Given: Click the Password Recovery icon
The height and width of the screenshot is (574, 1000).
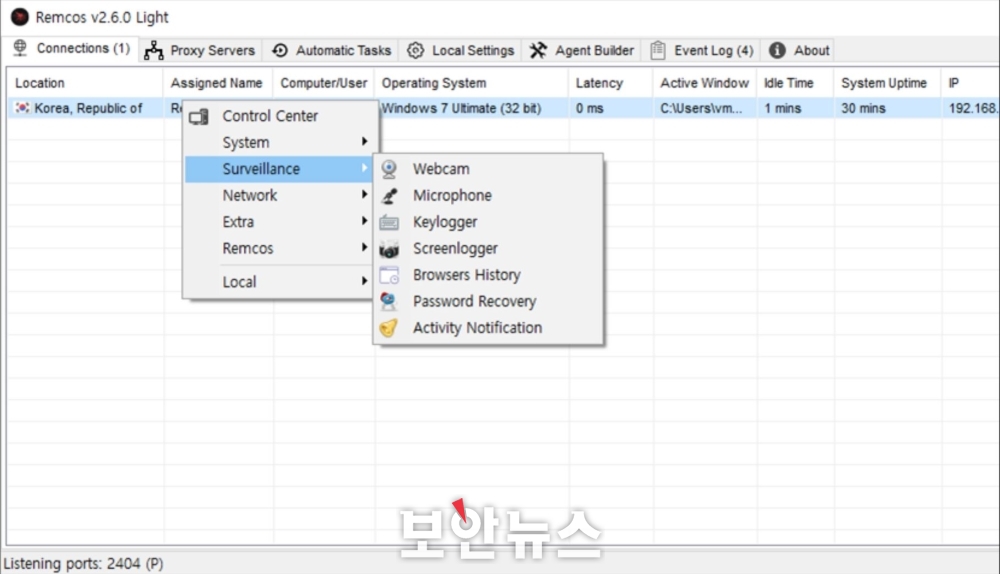Looking at the screenshot, I should click(389, 301).
